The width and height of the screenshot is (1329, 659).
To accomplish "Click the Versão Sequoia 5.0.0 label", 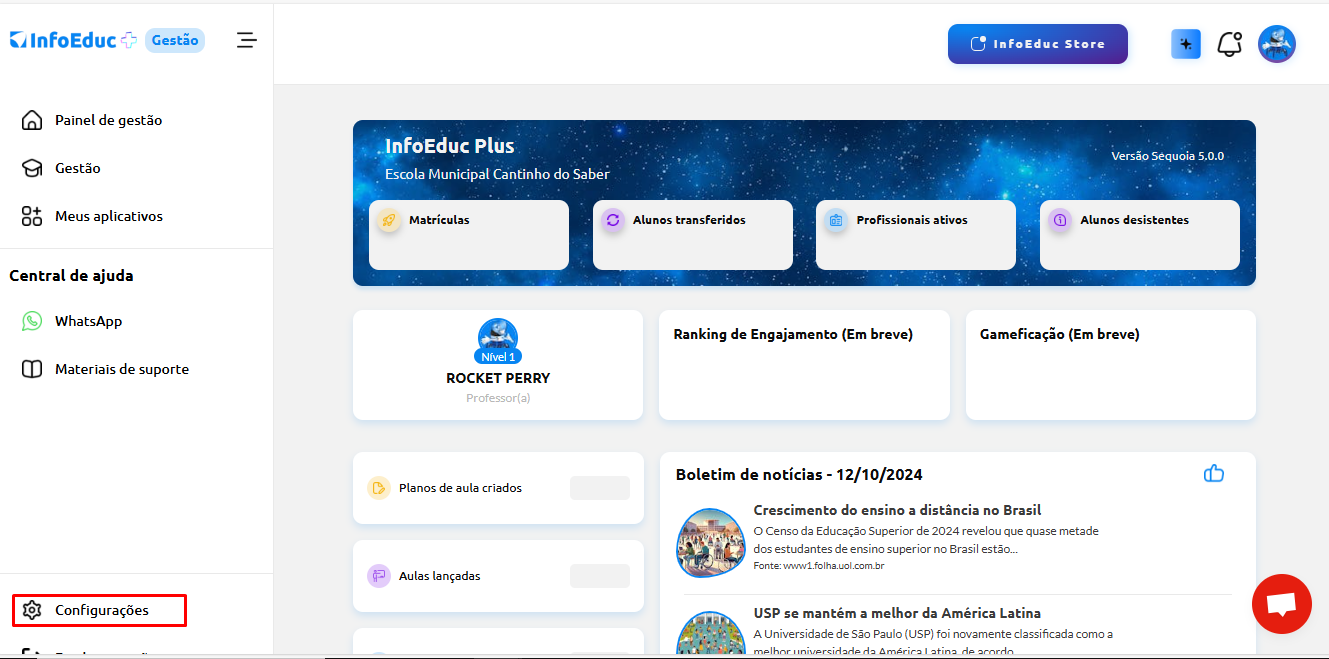I will (x=1168, y=156).
